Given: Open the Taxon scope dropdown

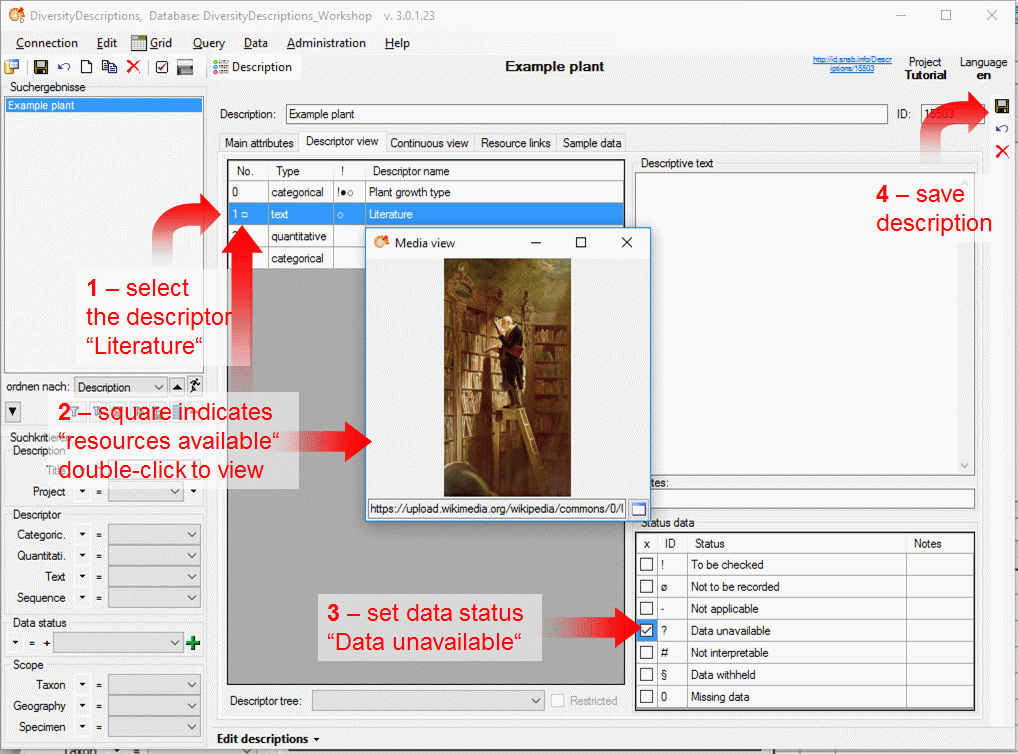Looking at the screenshot, I should 154,685.
